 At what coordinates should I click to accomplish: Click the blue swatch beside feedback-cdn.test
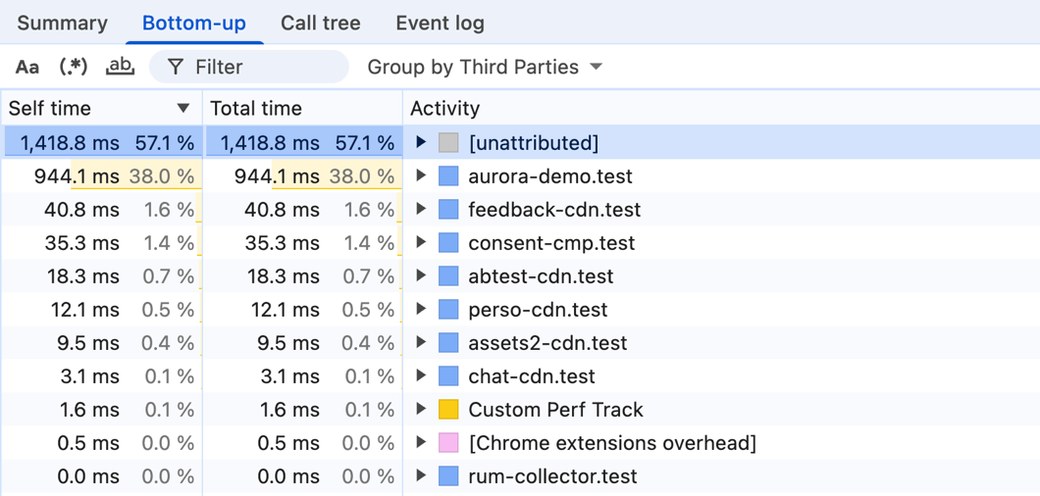(448, 210)
